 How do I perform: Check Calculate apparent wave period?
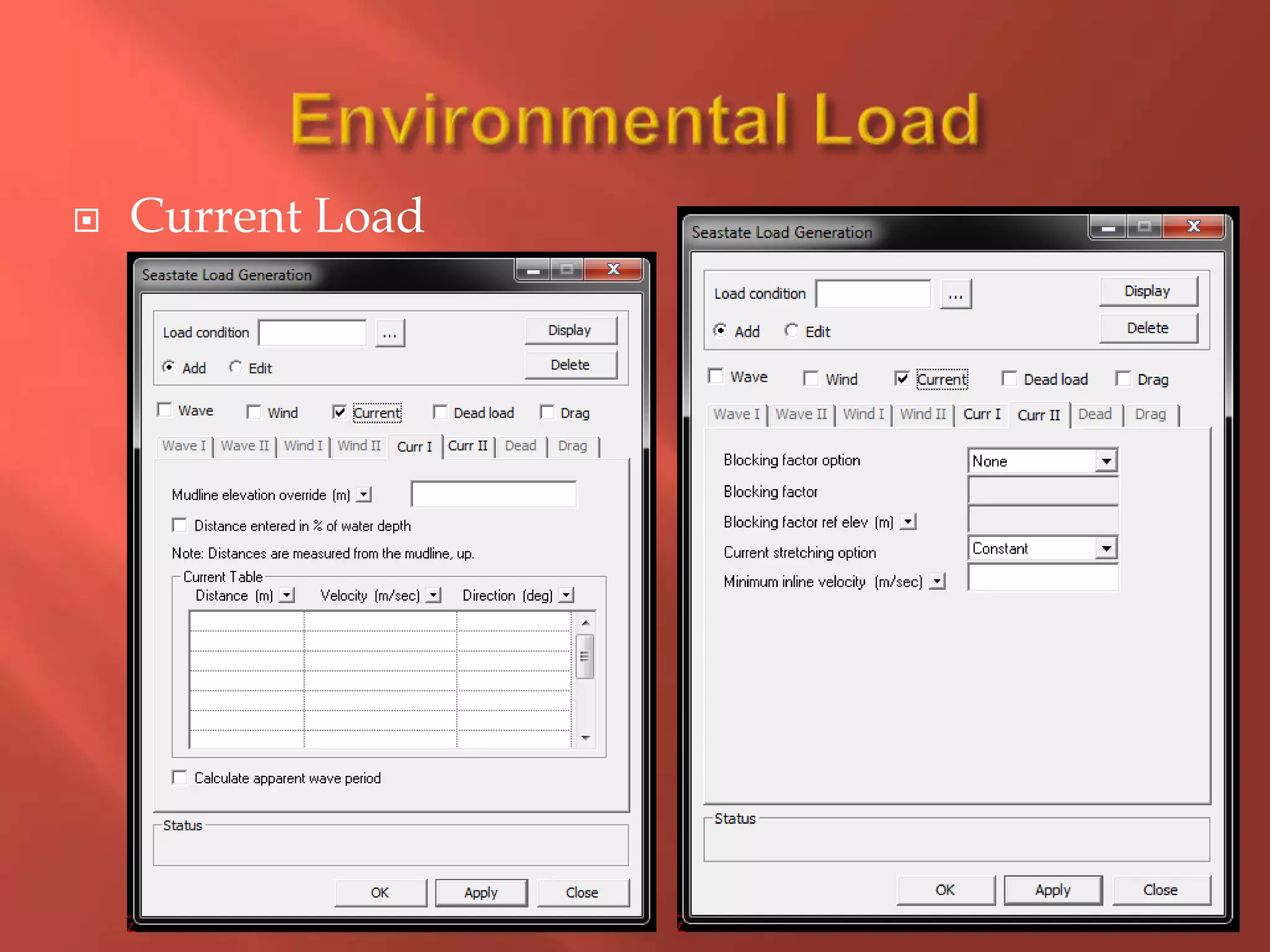179,777
